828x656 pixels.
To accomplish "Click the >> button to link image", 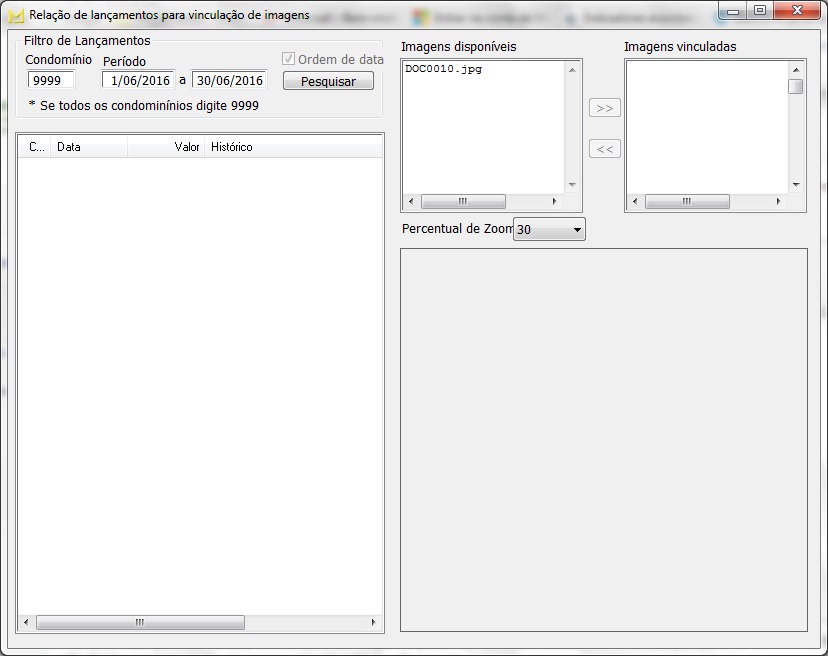I will pos(604,108).
